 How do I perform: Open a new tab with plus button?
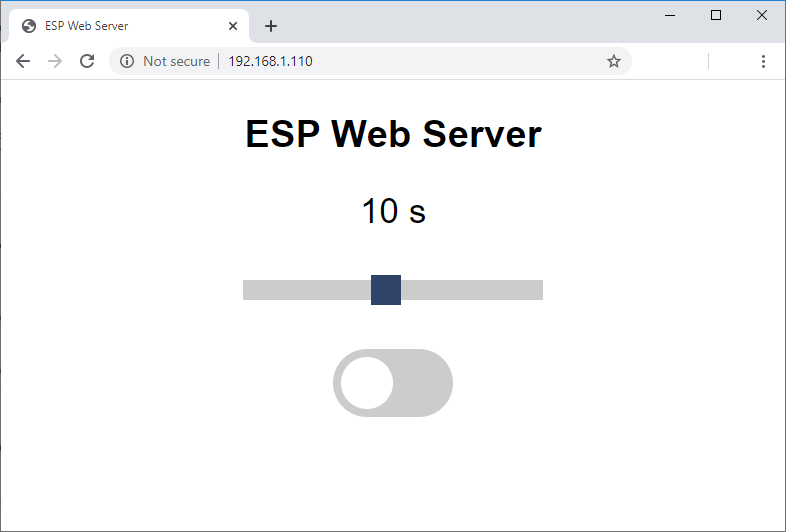click(x=271, y=26)
